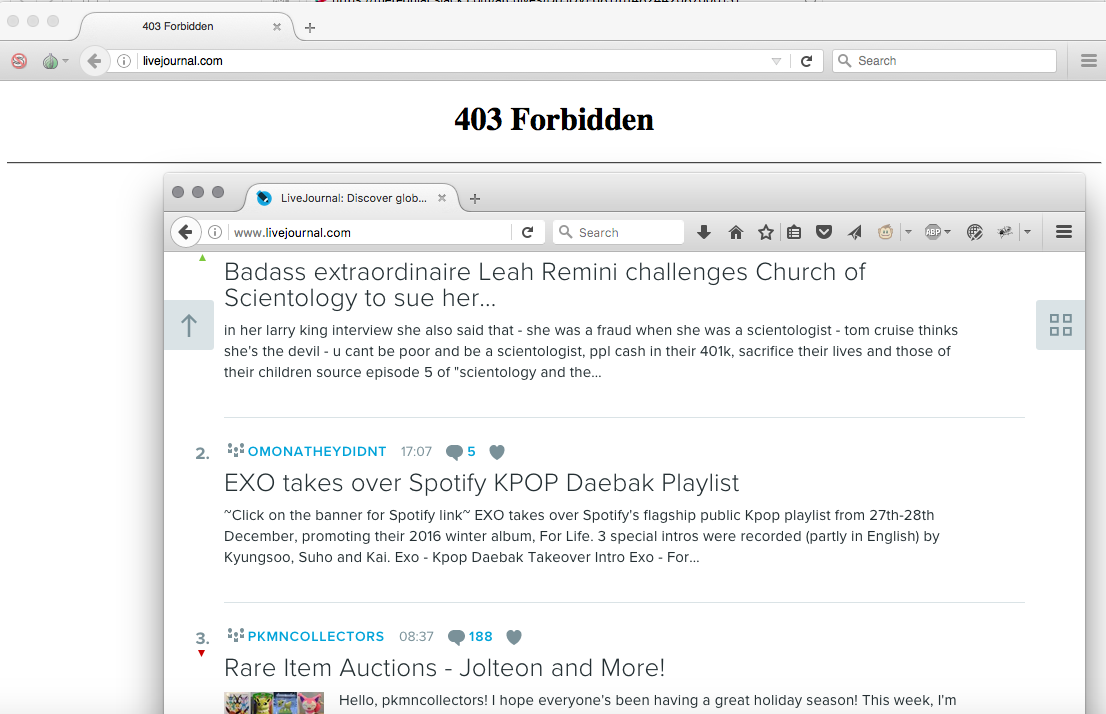Go back in the LiveJournal window

click(x=185, y=232)
